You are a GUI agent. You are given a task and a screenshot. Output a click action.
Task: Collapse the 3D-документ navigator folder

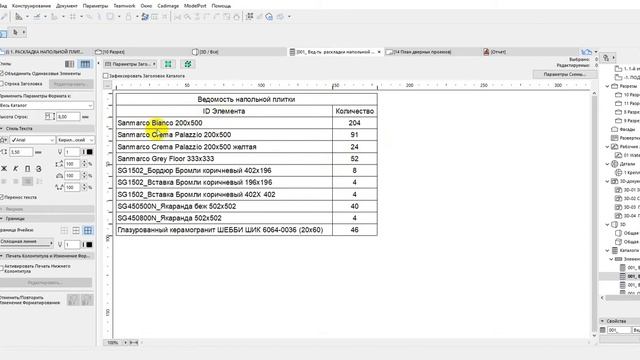click(x=607, y=181)
